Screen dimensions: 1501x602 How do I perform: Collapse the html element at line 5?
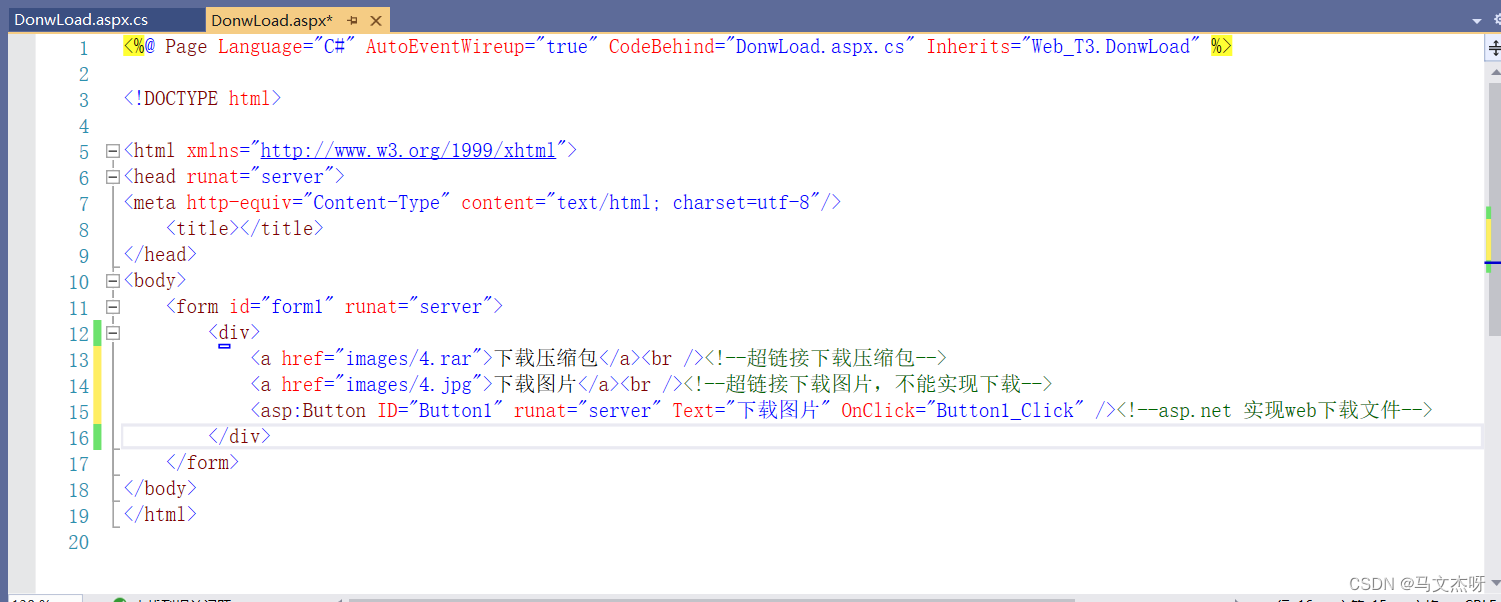pyautogui.click(x=112, y=150)
